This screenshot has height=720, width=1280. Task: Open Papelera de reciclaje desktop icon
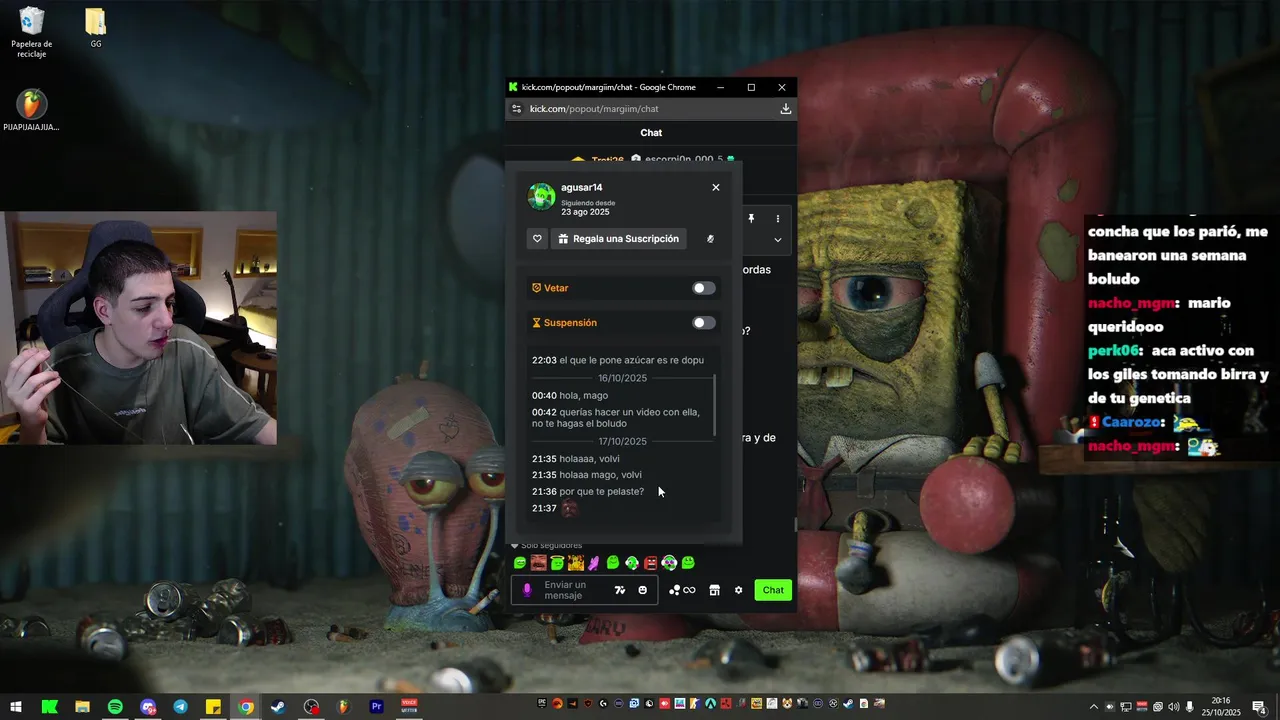pos(32,32)
